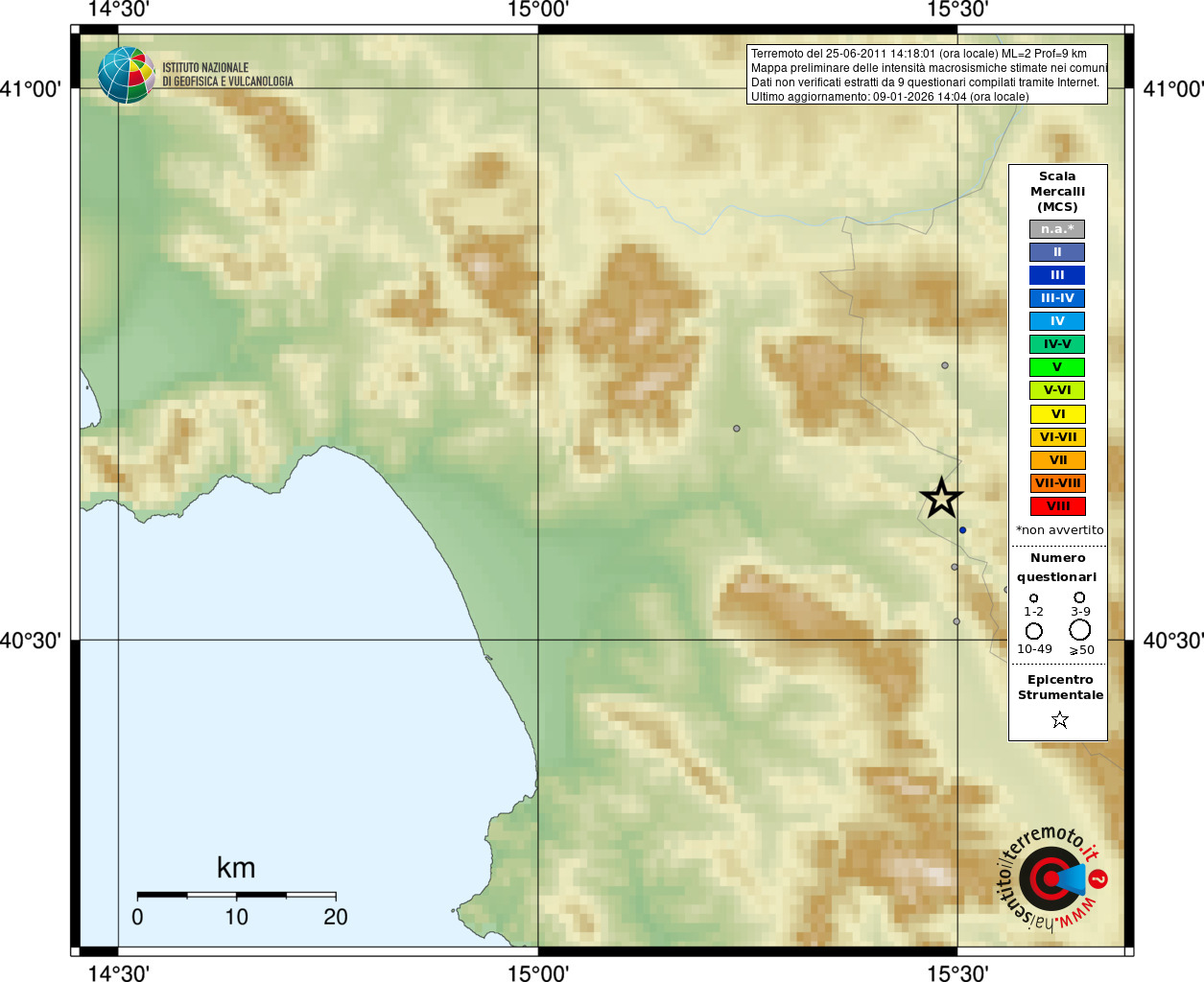Click the left 41°00' latitude label
This screenshot has width=1204, height=982.
32,89
